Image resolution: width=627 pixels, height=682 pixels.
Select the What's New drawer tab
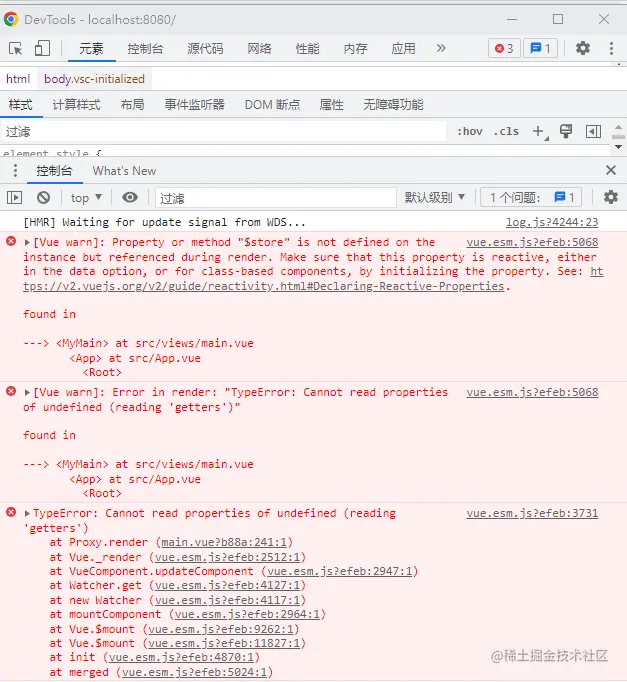[x=124, y=171]
